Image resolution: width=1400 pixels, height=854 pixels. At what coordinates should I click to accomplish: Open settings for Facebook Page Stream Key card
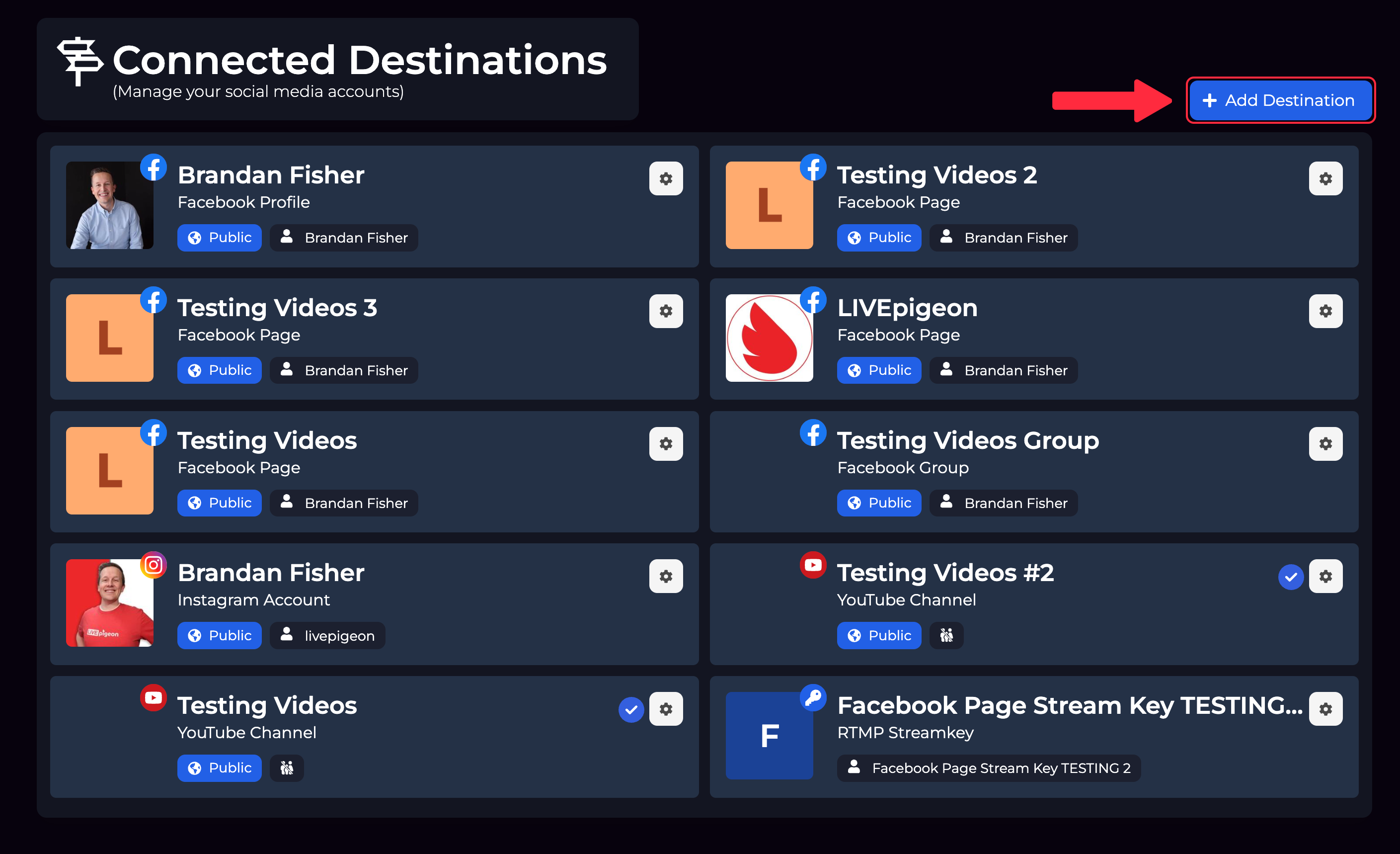tap(1325, 709)
